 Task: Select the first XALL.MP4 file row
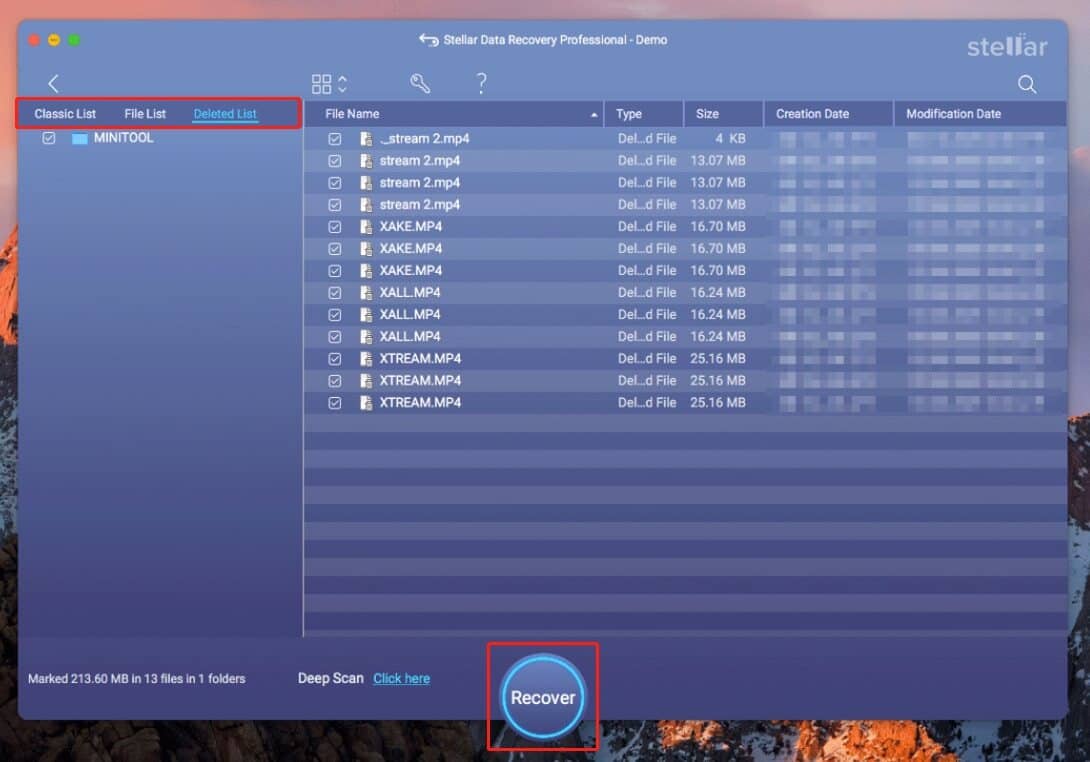(410, 293)
